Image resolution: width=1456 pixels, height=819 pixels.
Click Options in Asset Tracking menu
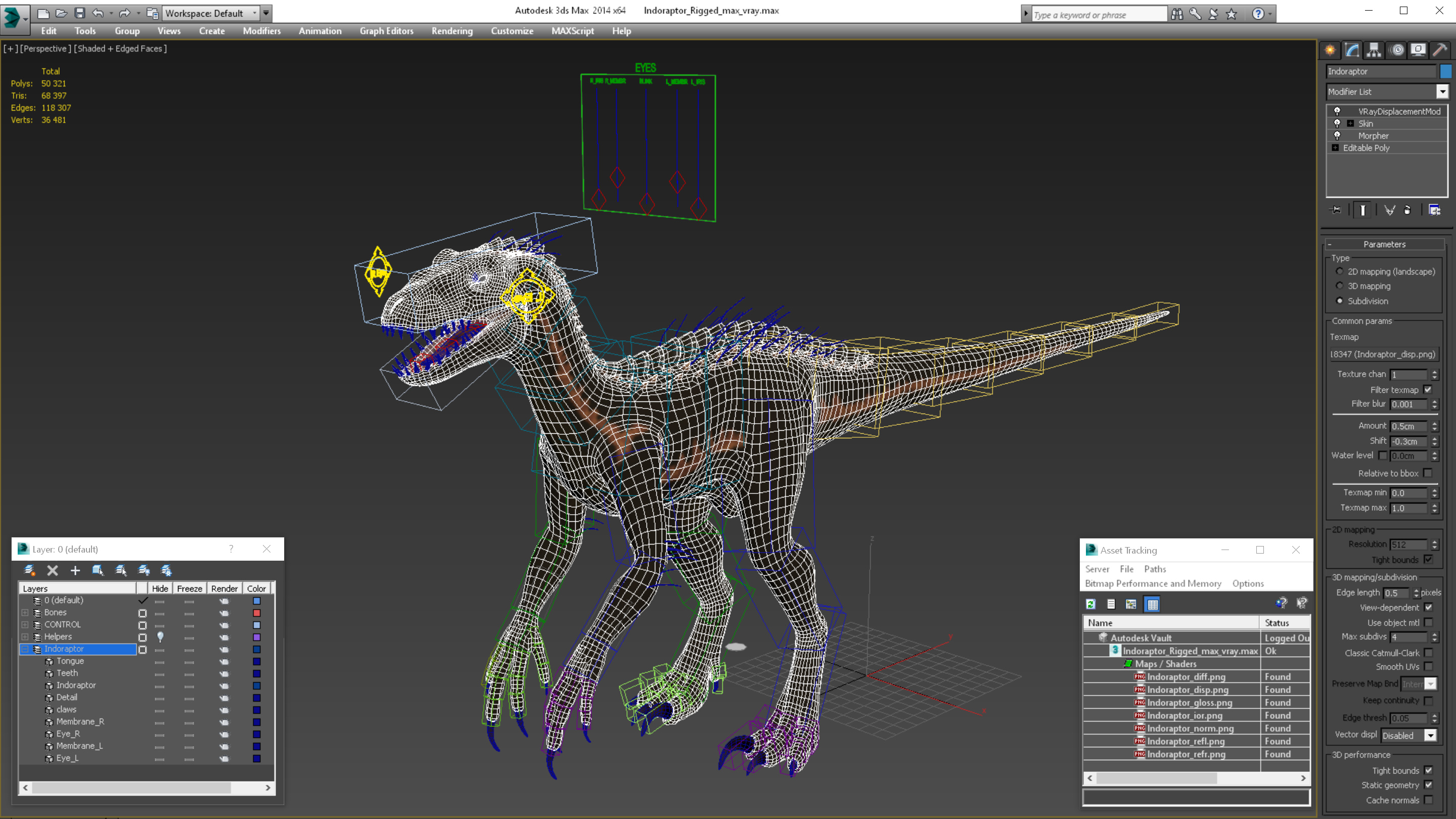point(1248,584)
